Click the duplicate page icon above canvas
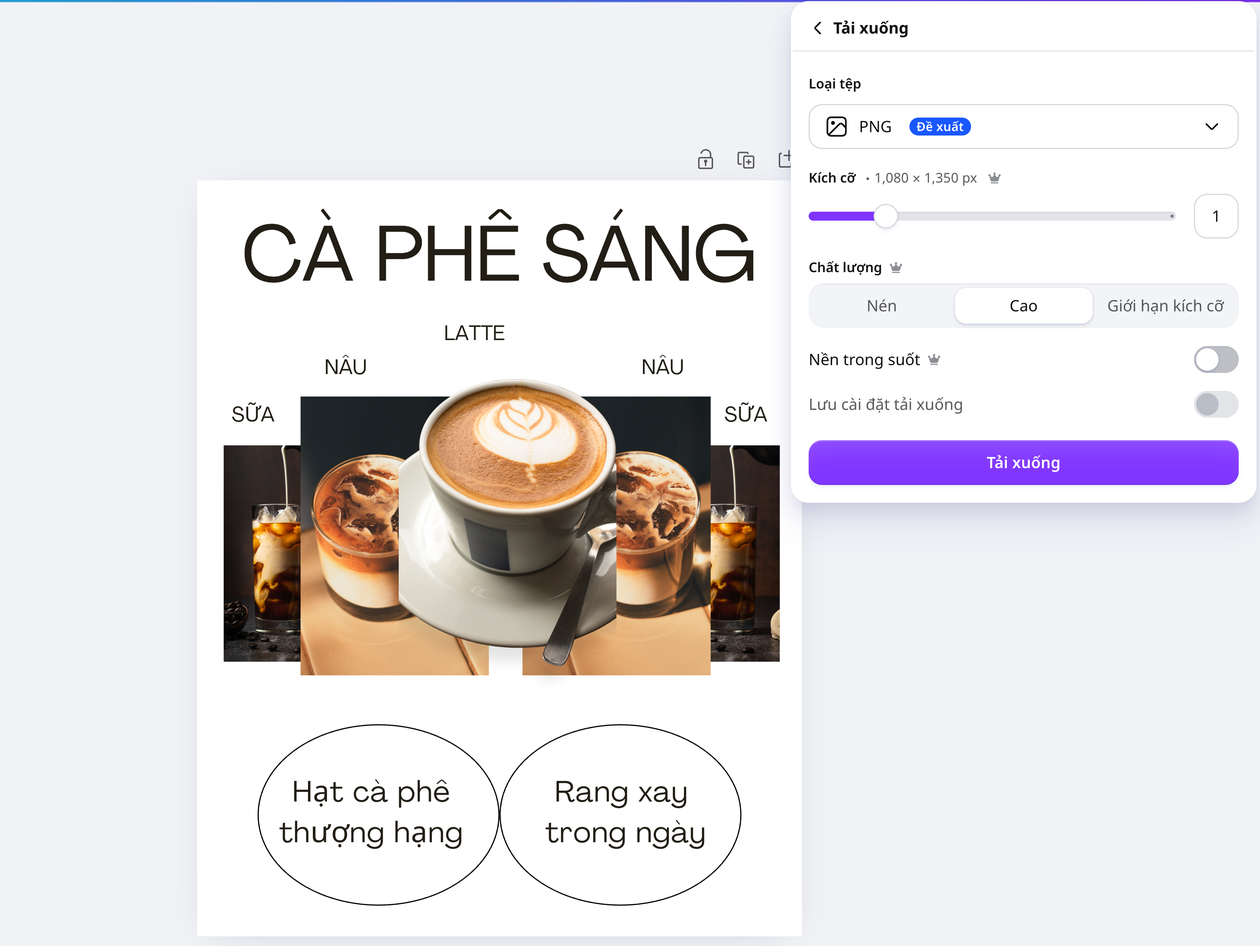This screenshot has height=946, width=1260. (x=746, y=160)
